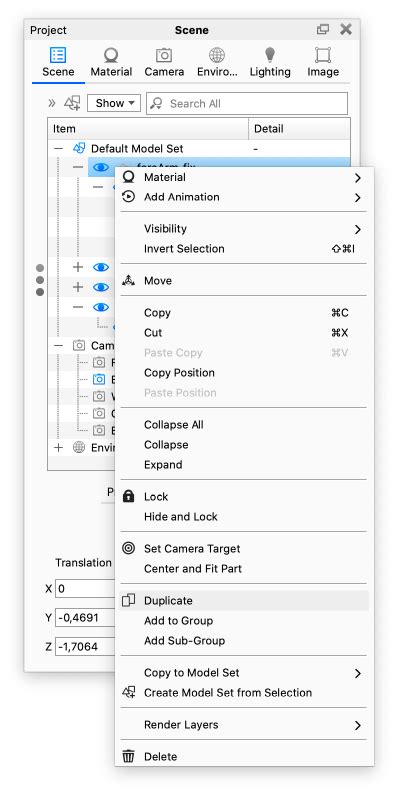
Task: Click the Translation X value field
Action: tap(86, 589)
